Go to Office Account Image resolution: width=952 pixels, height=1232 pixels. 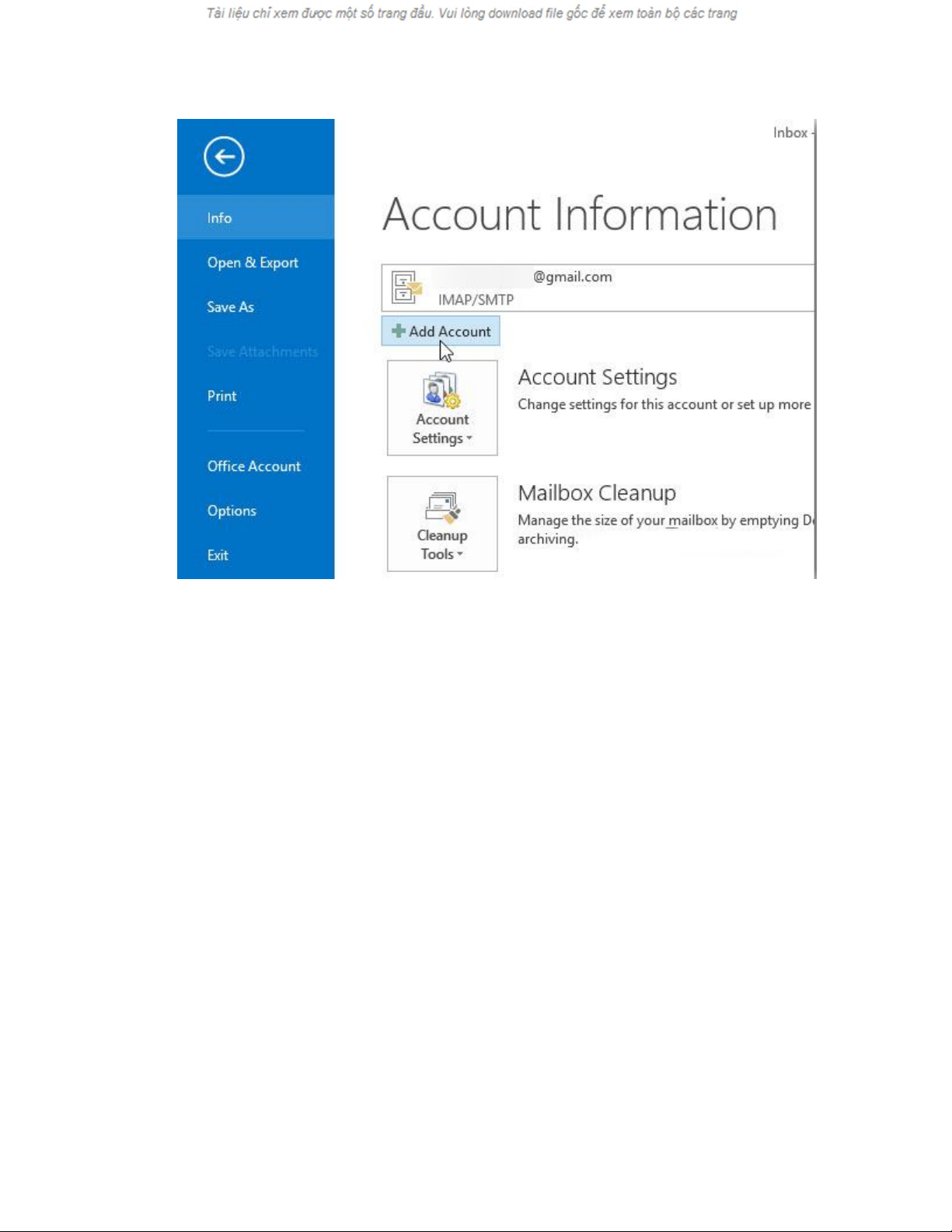pos(256,466)
